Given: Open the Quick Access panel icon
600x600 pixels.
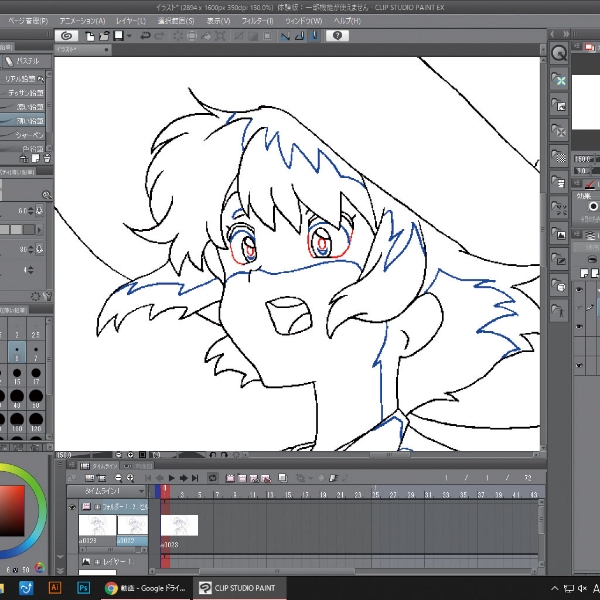Looking at the screenshot, I should [x=559, y=53].
